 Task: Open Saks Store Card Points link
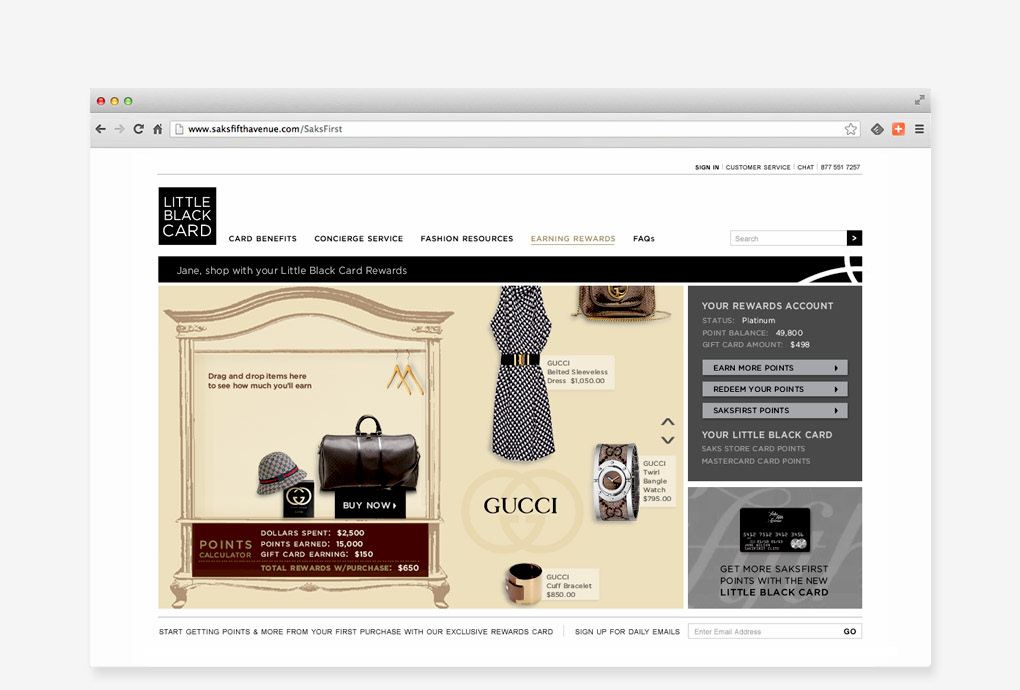coord(753,449)
